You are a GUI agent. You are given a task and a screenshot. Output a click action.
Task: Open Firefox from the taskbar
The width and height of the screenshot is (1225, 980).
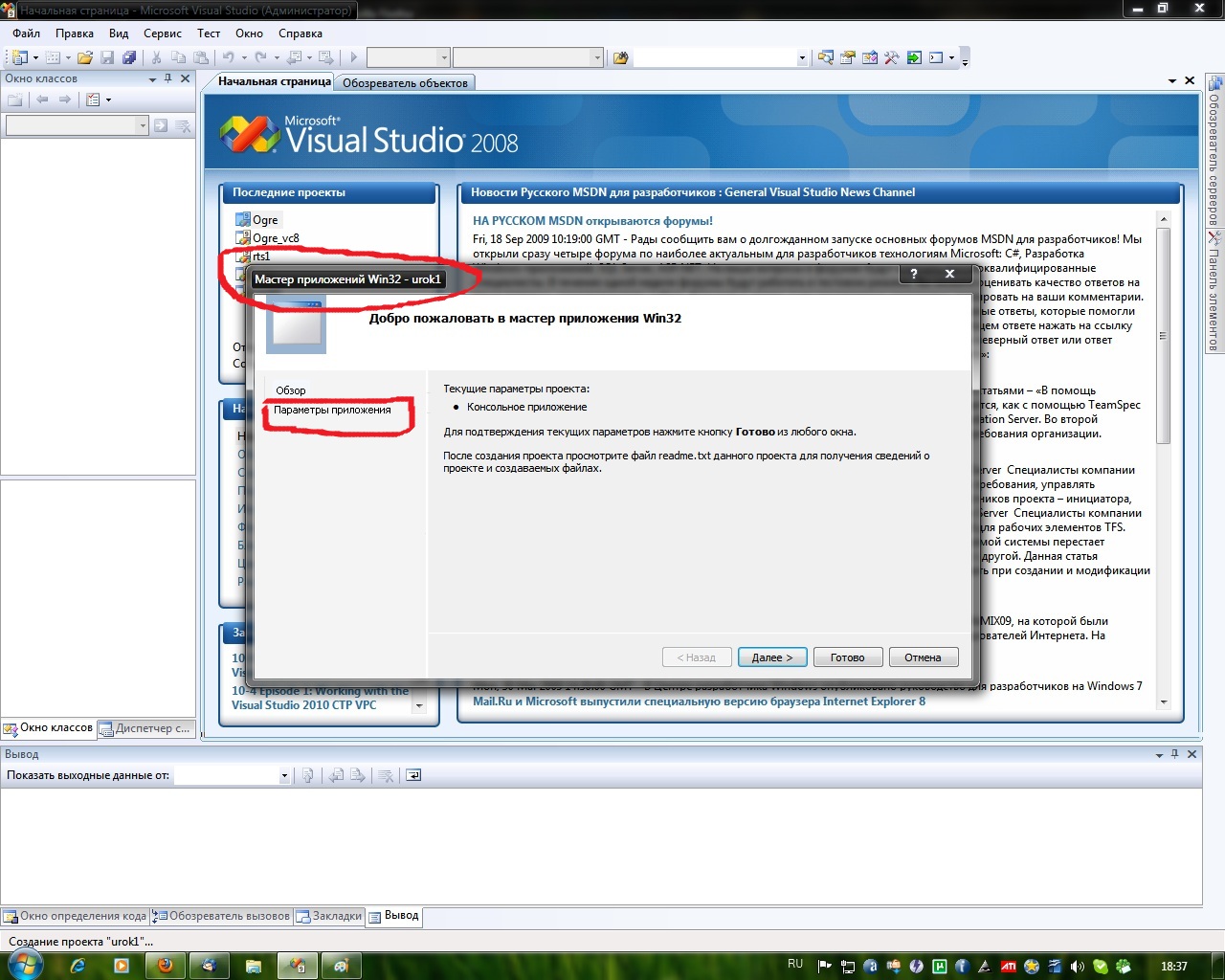pyautogui.click(x=166, y=966)
